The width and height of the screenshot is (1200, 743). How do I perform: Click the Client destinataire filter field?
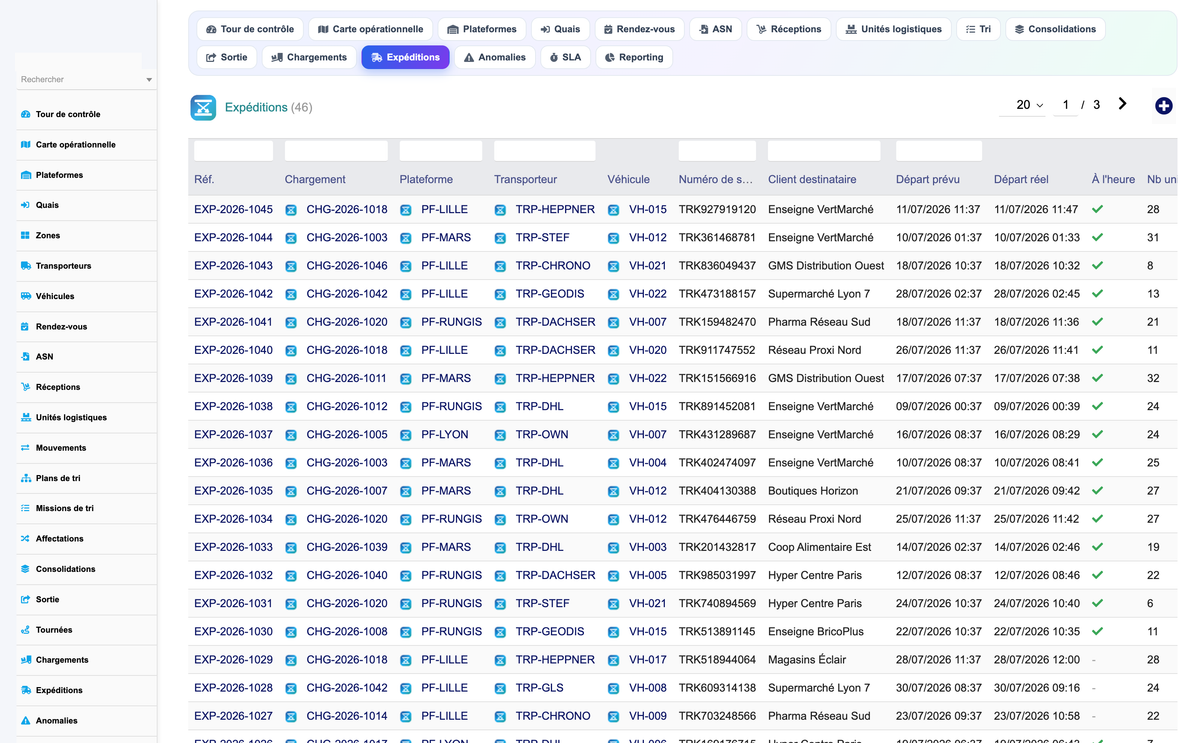tap(824, 151)
